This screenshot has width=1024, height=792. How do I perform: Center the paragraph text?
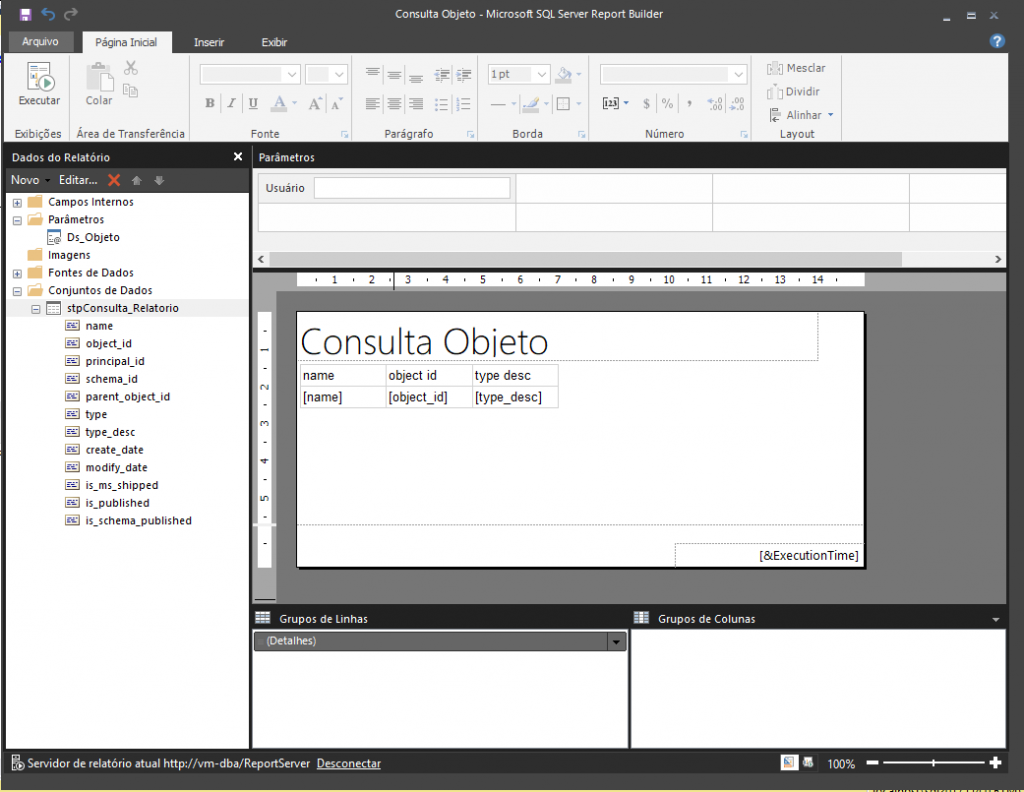[394, 103]
